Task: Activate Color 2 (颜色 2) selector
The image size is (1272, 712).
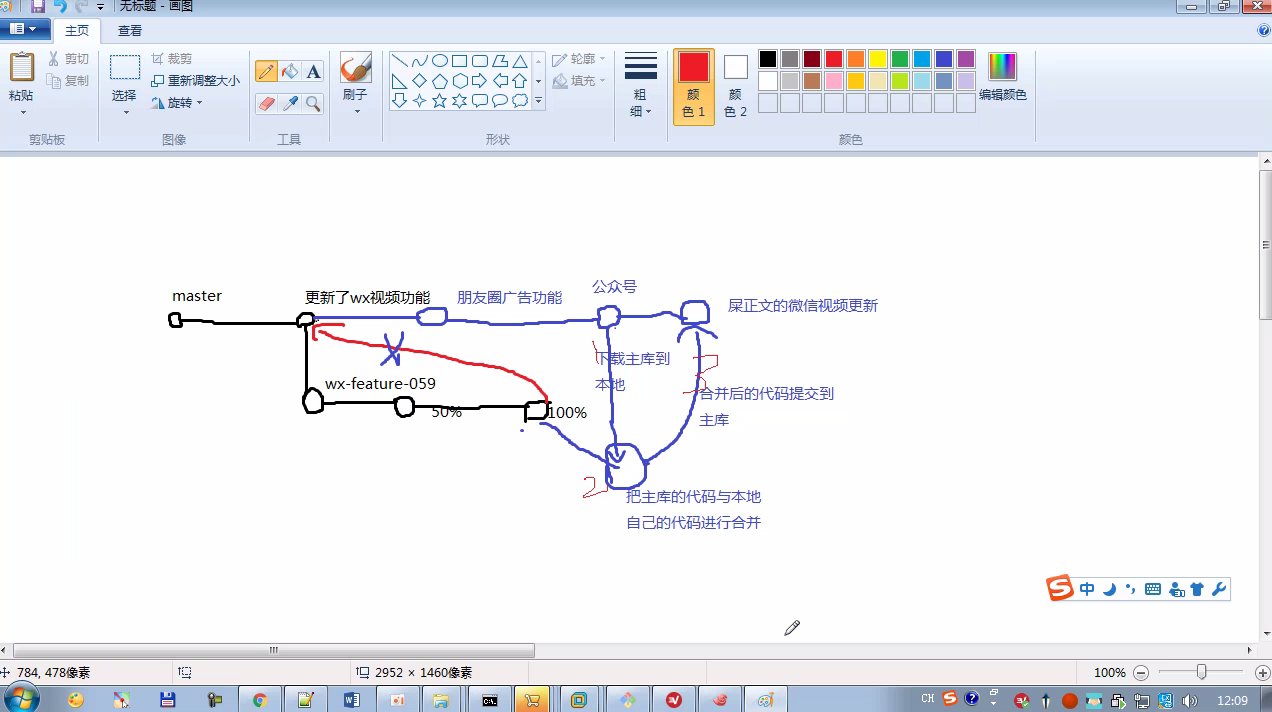Action: 736,86
